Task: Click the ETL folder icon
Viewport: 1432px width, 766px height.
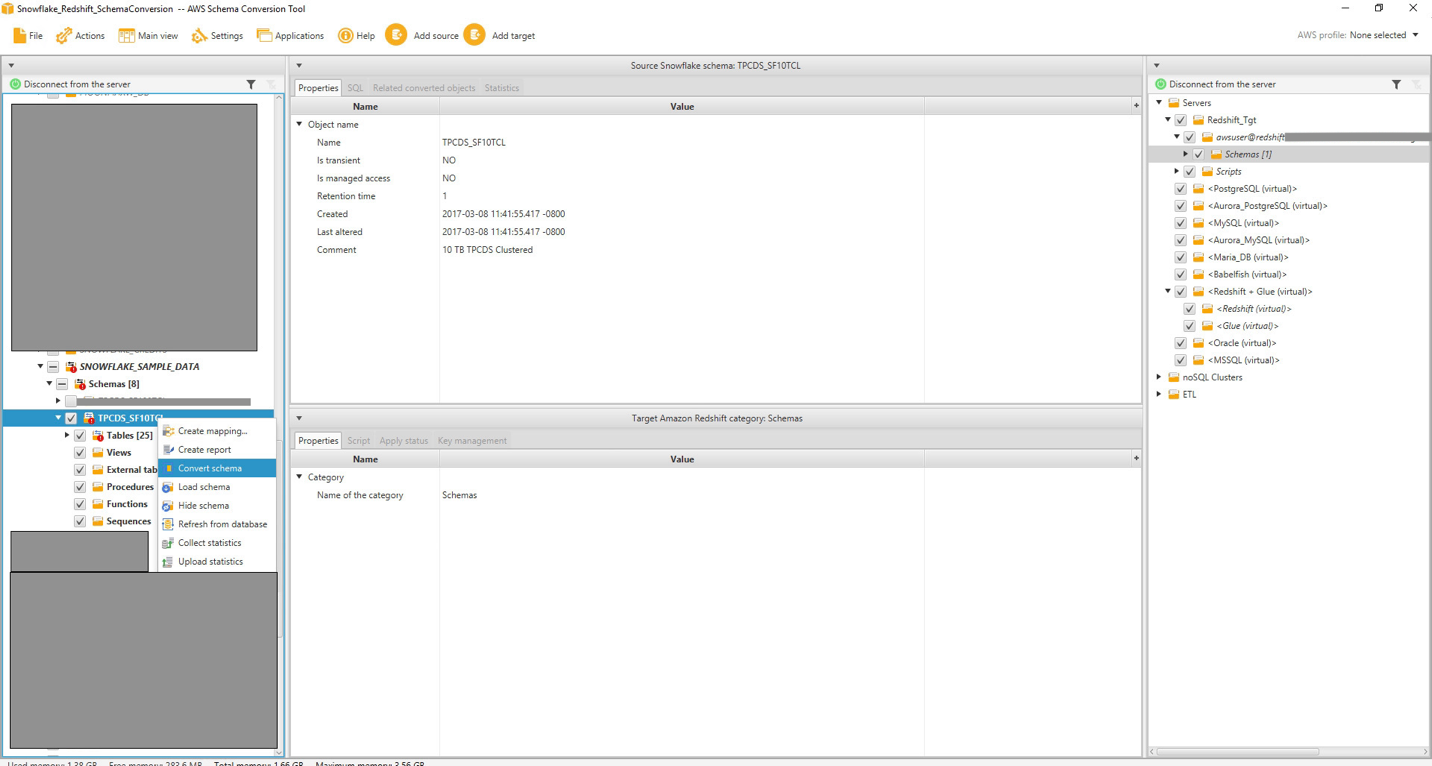Action: pos(1174,394)
